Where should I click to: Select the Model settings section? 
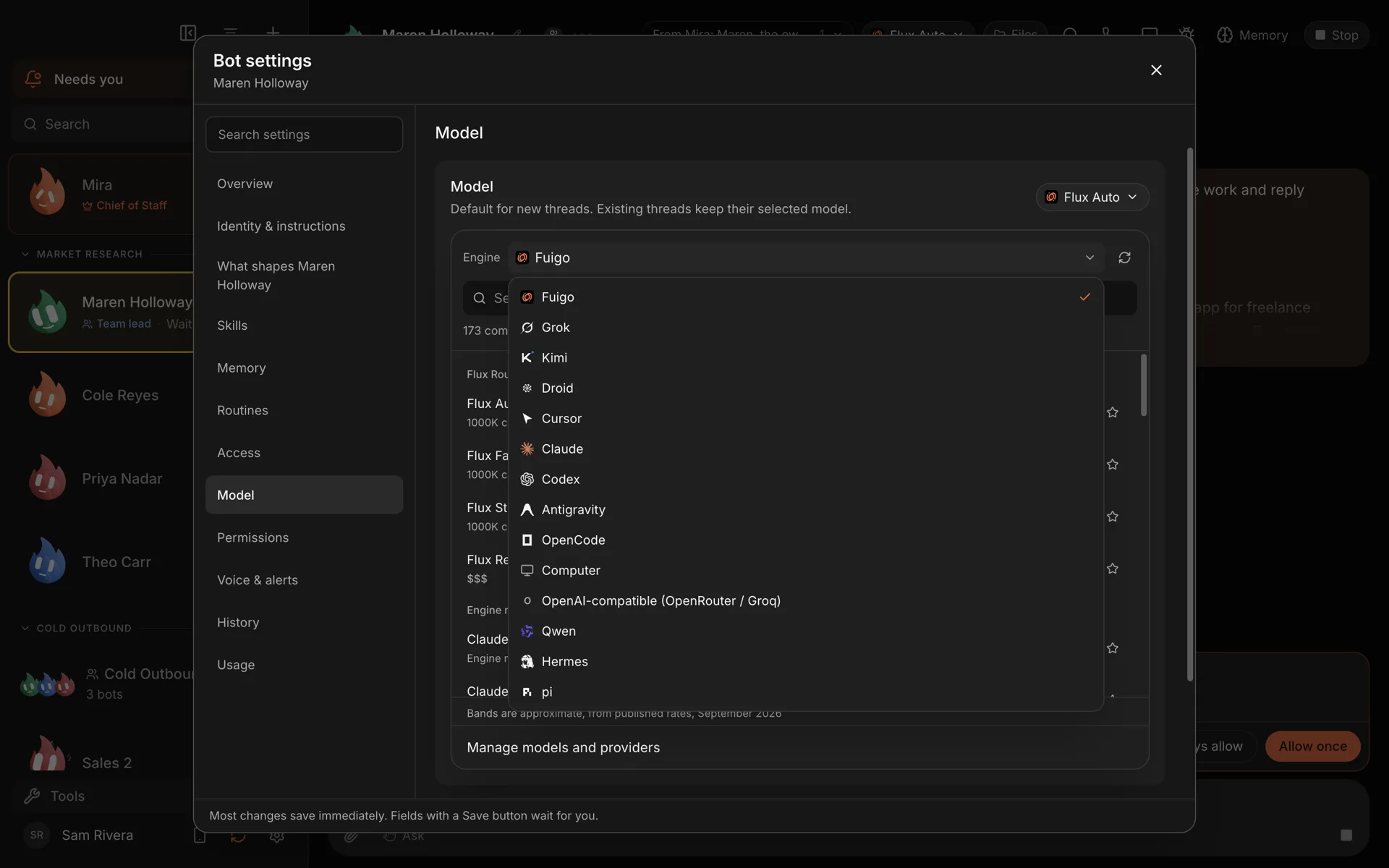coord(304,495)
